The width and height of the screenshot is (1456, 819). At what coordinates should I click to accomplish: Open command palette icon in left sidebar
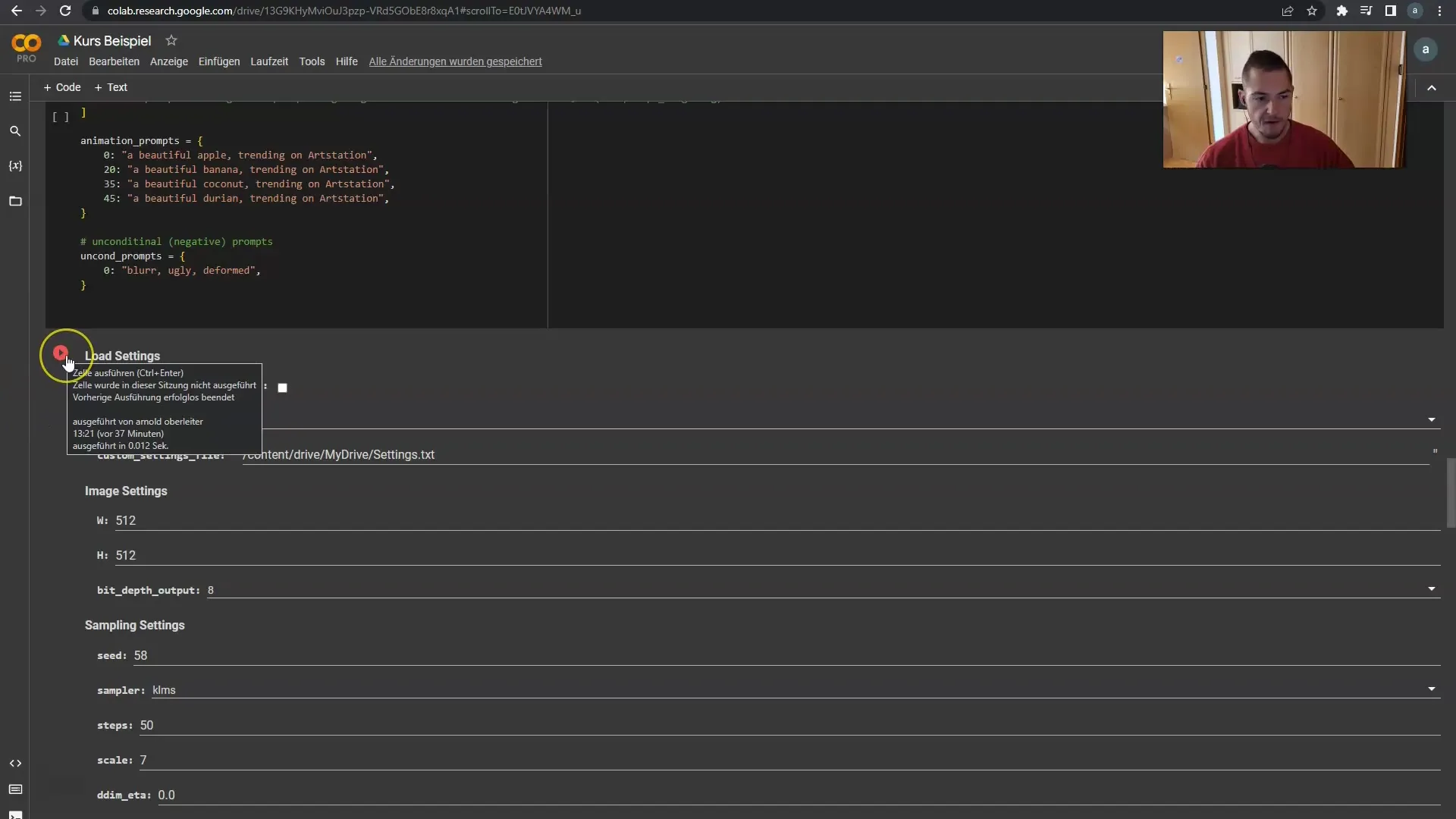(15, 789)
